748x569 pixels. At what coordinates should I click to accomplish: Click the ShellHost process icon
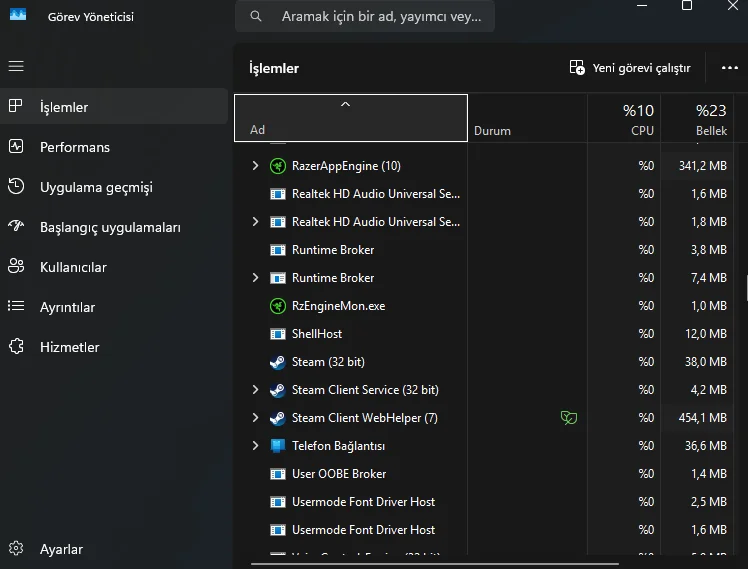(278, 334)
